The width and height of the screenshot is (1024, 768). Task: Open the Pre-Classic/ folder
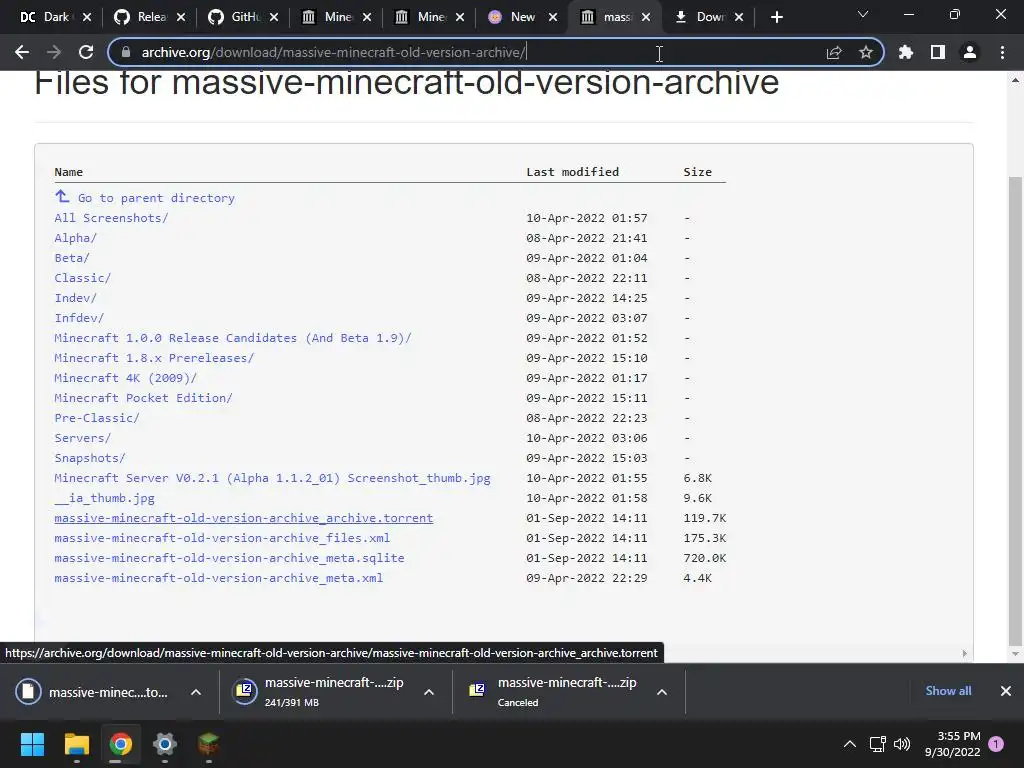(x=97, y=418)
